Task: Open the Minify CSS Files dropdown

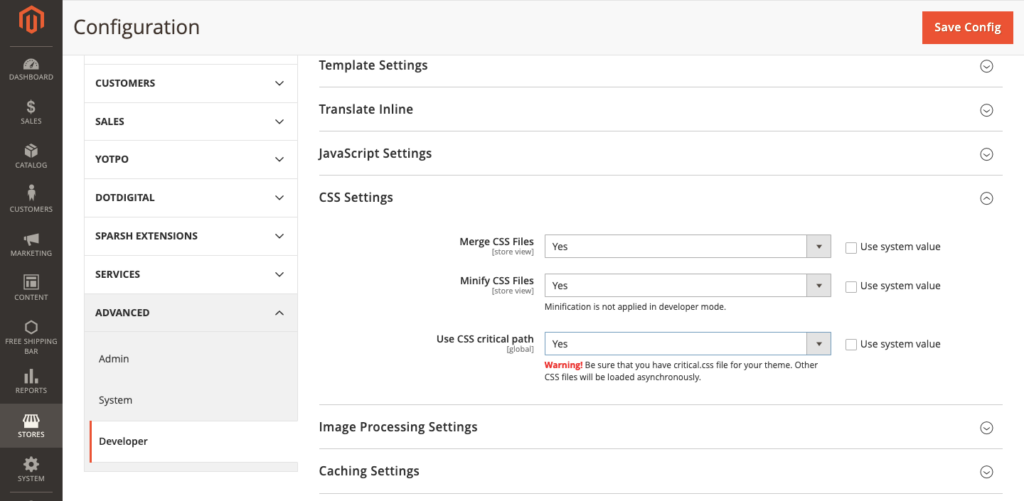Action: pyautogui.click(x=688, y=285)
